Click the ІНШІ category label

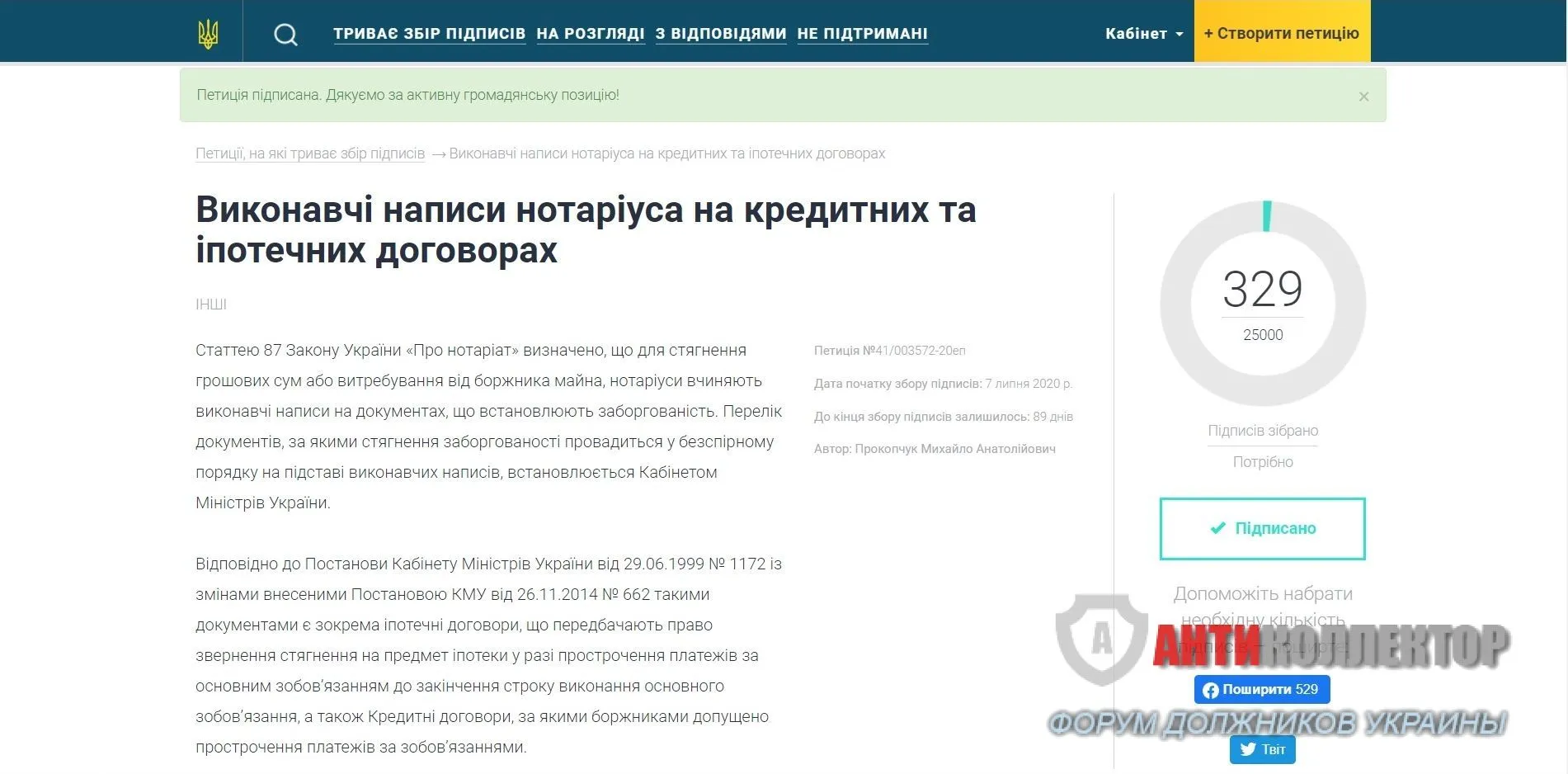pyautogui.click(x=211, y=304)
